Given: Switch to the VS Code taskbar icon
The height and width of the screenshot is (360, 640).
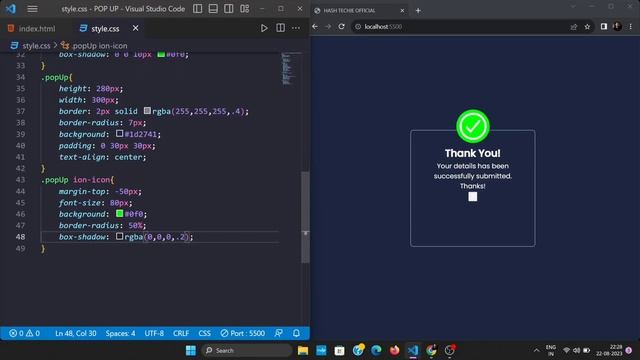Looking at the screenshot, I should pos(413,350).
